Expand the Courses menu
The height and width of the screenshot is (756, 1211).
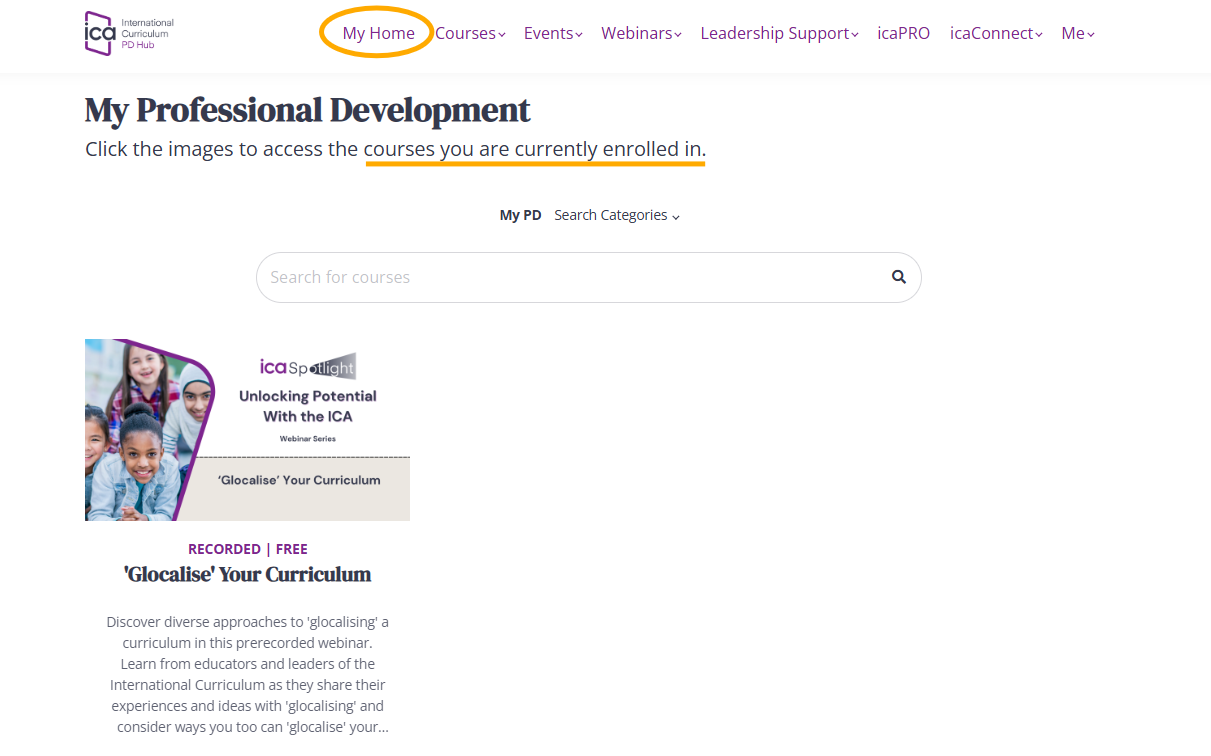click(469, 33)
